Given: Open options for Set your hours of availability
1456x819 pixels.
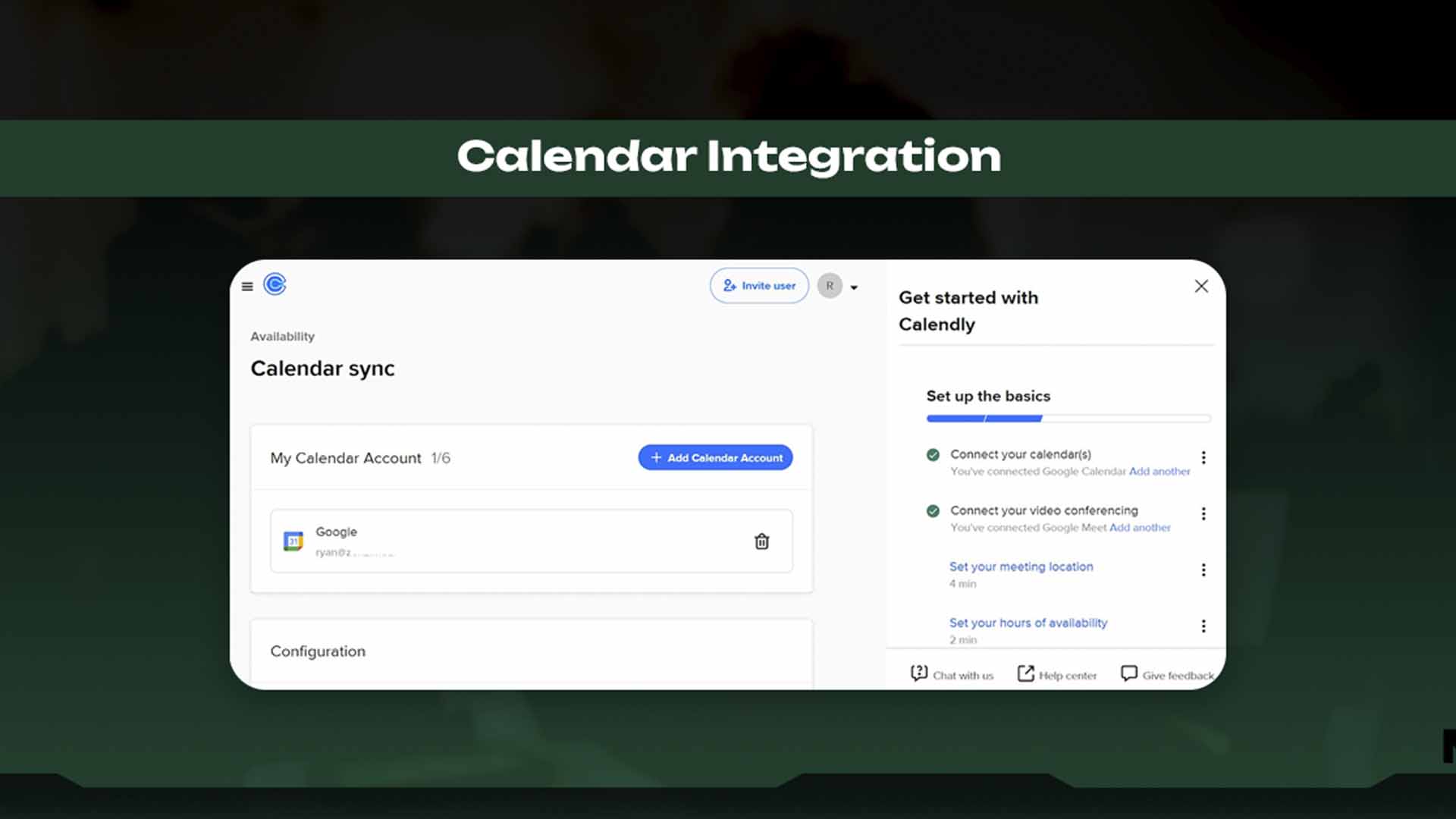Looking at the screenshot, I should coord(1203,626).
